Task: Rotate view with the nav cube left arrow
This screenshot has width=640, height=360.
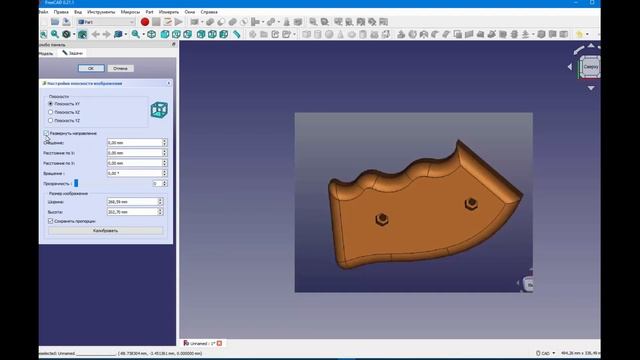Action: pos(570,67)
